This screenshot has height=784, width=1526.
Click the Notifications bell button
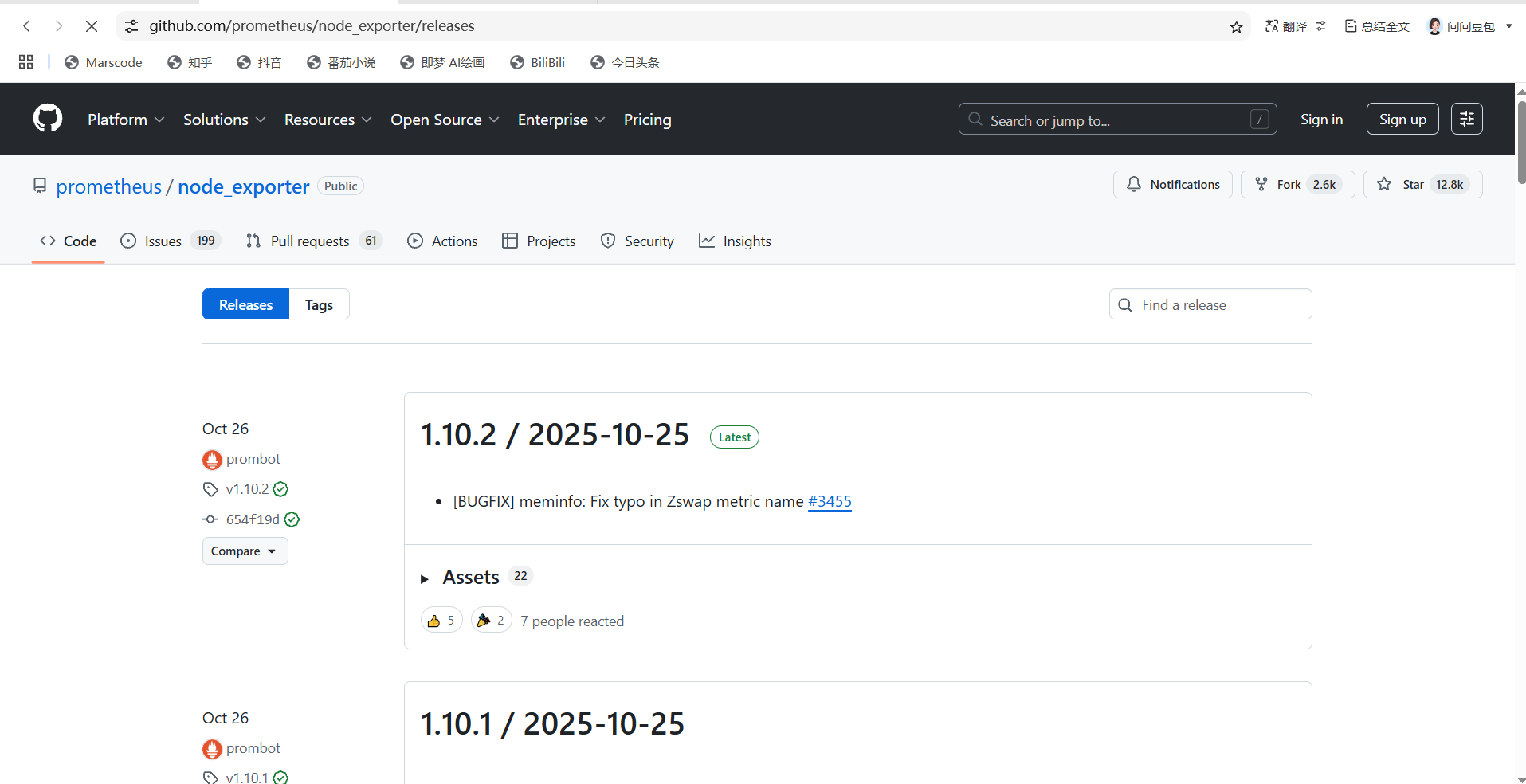pyautogui.click(x=1172, y=184)
